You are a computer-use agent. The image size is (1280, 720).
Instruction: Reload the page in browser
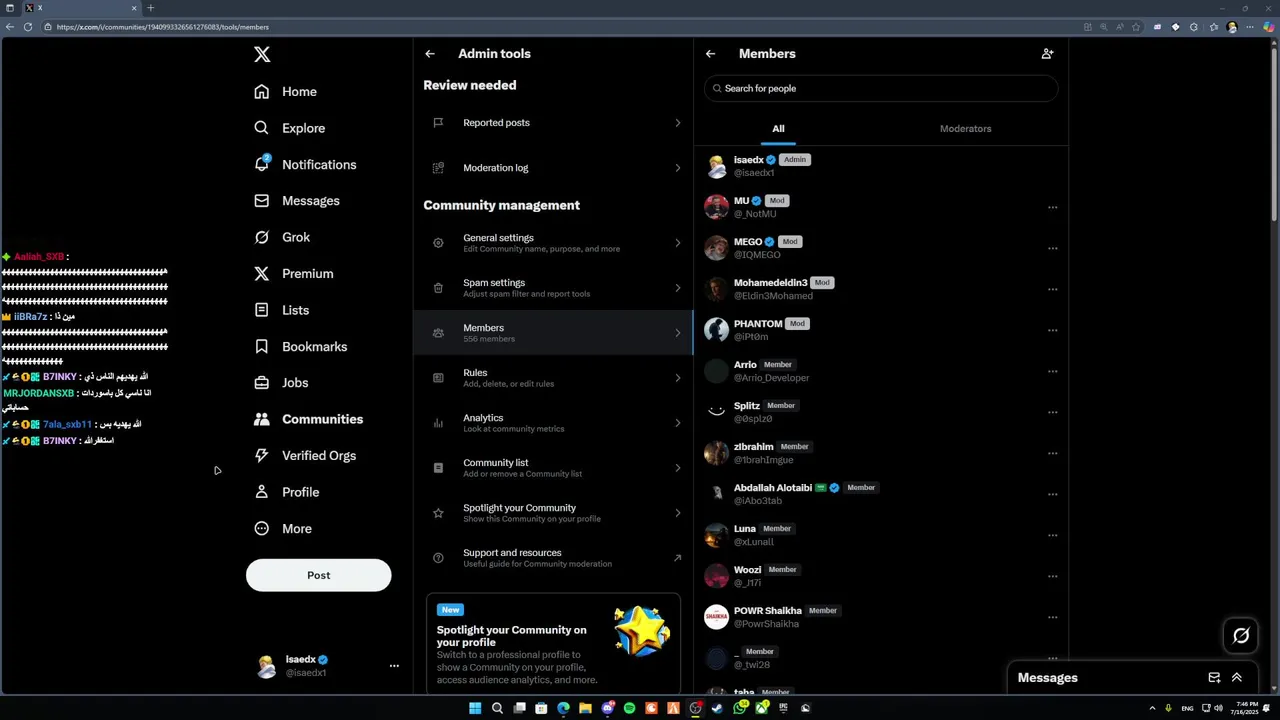[x=27, y=27]
